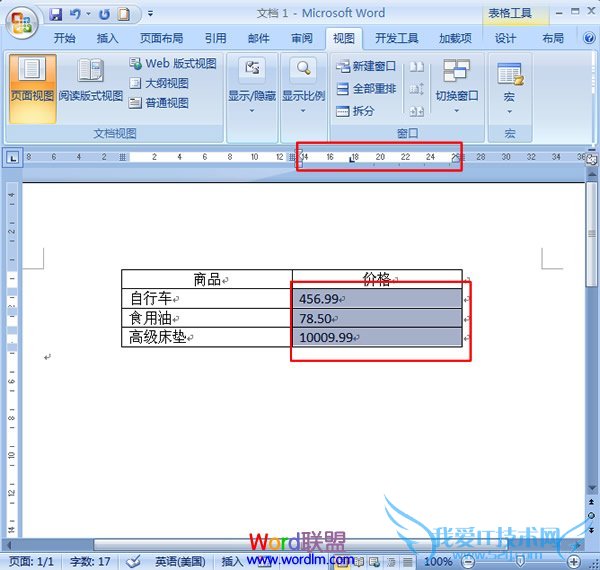Click next page double-arrow button

[x=592, y=530]
